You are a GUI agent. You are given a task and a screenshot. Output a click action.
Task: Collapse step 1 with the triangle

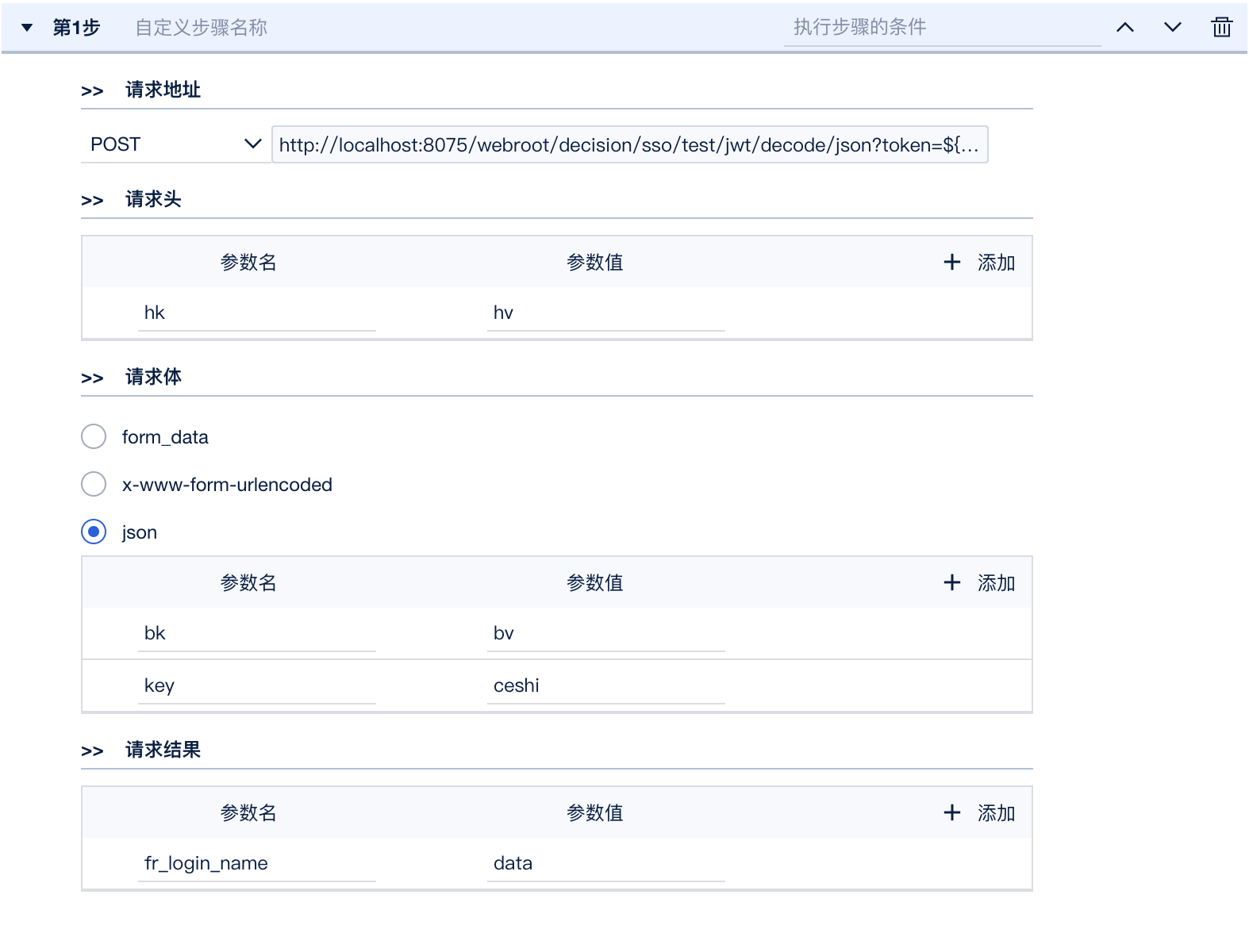pos(27,28)
